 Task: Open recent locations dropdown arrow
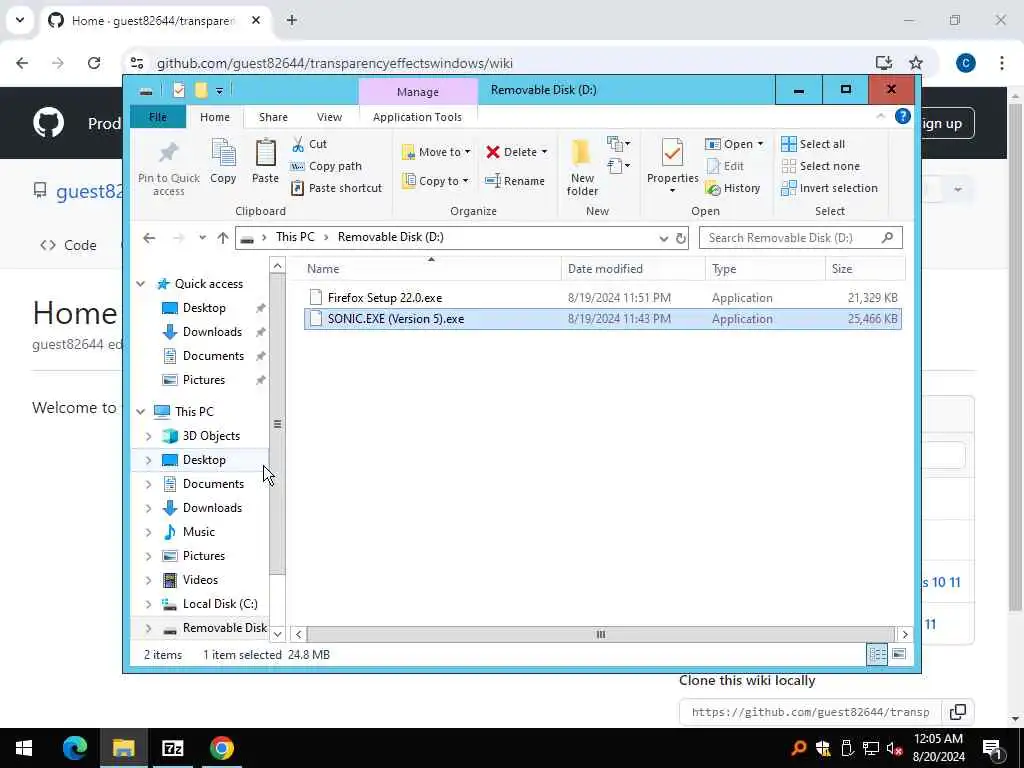(202, 238)
